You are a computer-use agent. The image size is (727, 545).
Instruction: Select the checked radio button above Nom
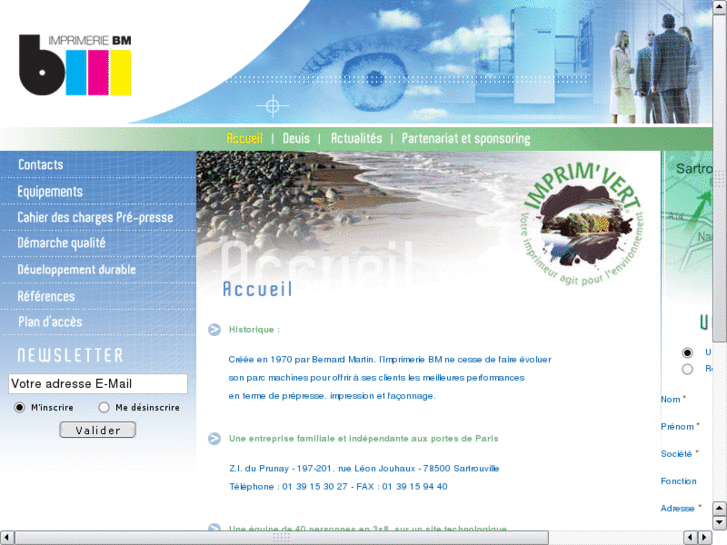click(687, 353)
